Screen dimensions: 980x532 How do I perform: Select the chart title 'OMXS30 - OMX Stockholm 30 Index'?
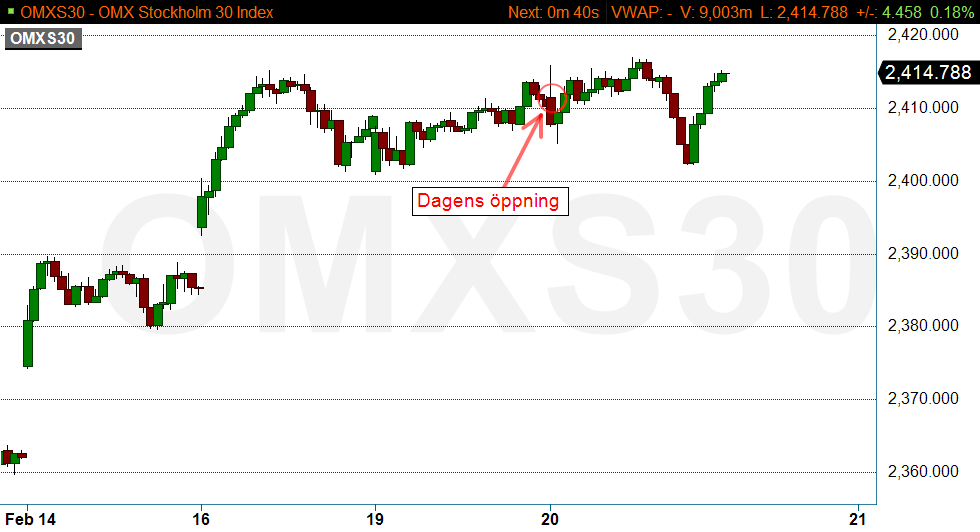click(x=147, y=12)
